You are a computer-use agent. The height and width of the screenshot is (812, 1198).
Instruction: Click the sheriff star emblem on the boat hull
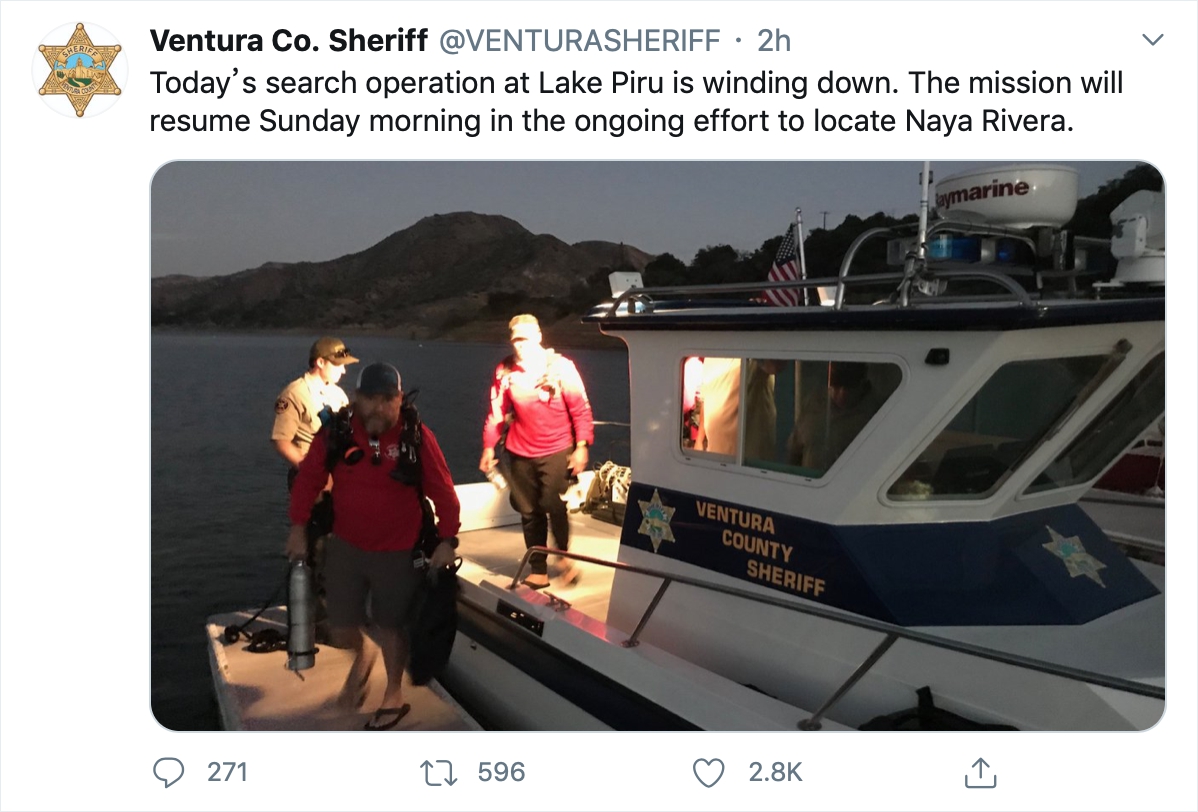[656, 520]
